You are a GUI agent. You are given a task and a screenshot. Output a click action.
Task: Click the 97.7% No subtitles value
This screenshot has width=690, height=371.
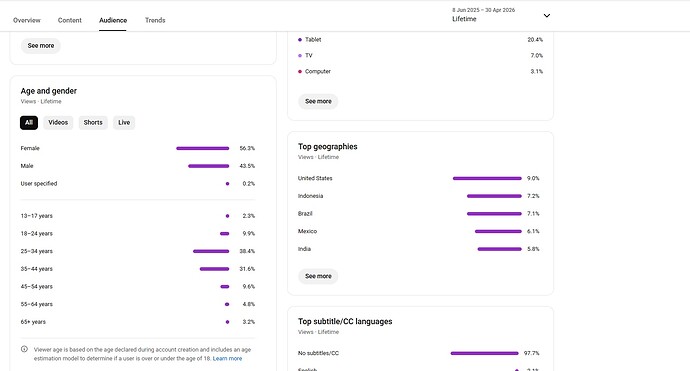pos(532,353)
